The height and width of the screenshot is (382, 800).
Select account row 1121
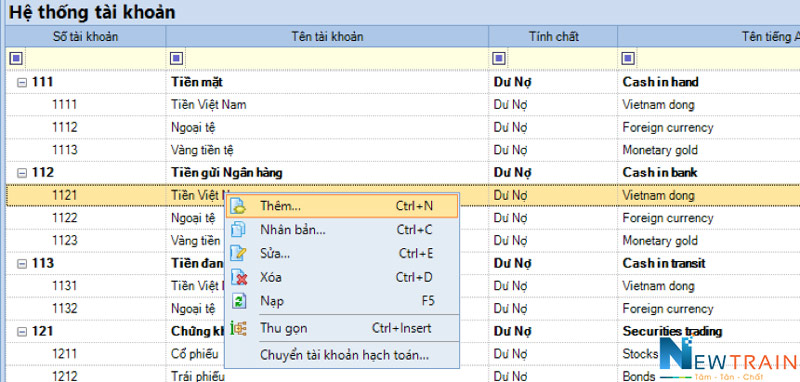pyautogui.click(x=403, y=195)
